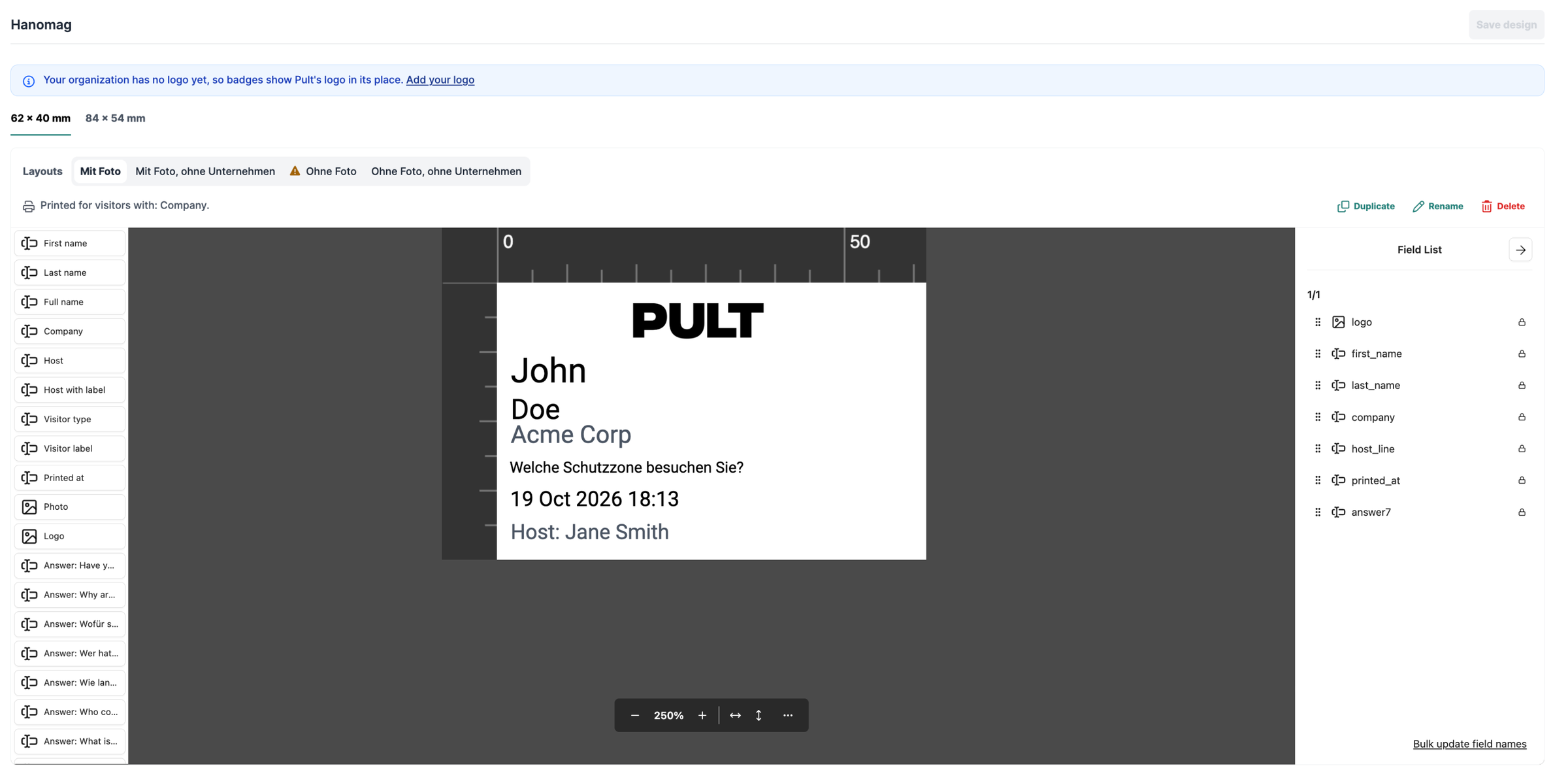Open the Ohne Foto layout tab
The height and width of the screenshot is (770, 1568).
coord(323,171)
